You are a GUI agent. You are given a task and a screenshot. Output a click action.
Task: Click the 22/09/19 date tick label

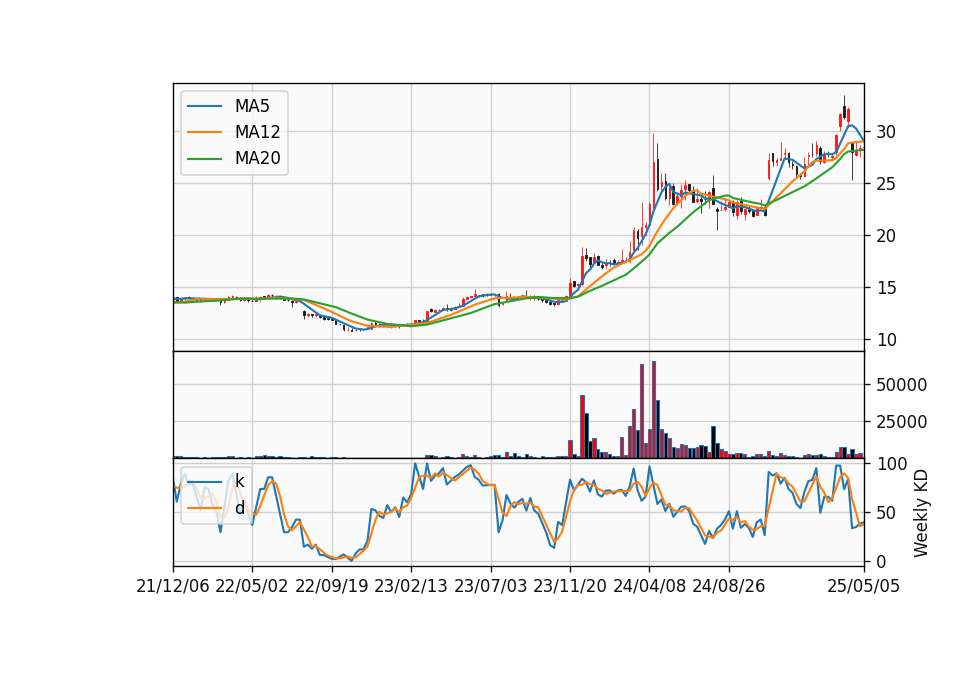pyautogui.click(x=332, y=587)
